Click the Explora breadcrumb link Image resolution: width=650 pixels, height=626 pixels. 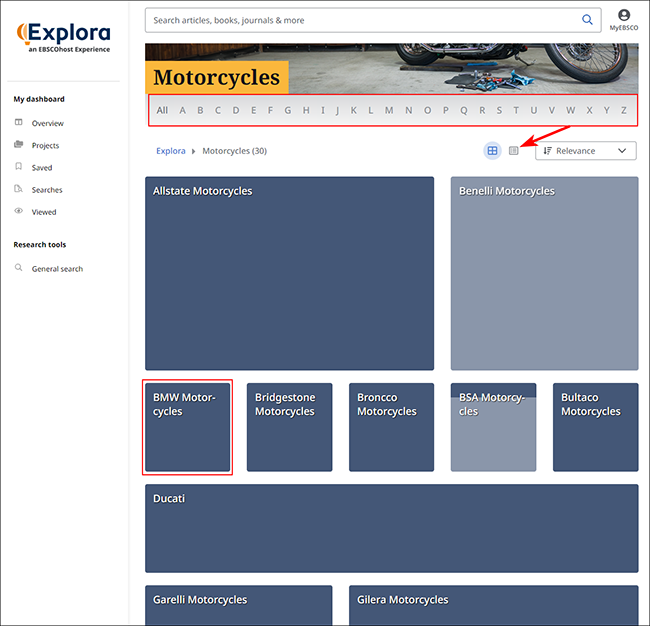tap(170, 151)
